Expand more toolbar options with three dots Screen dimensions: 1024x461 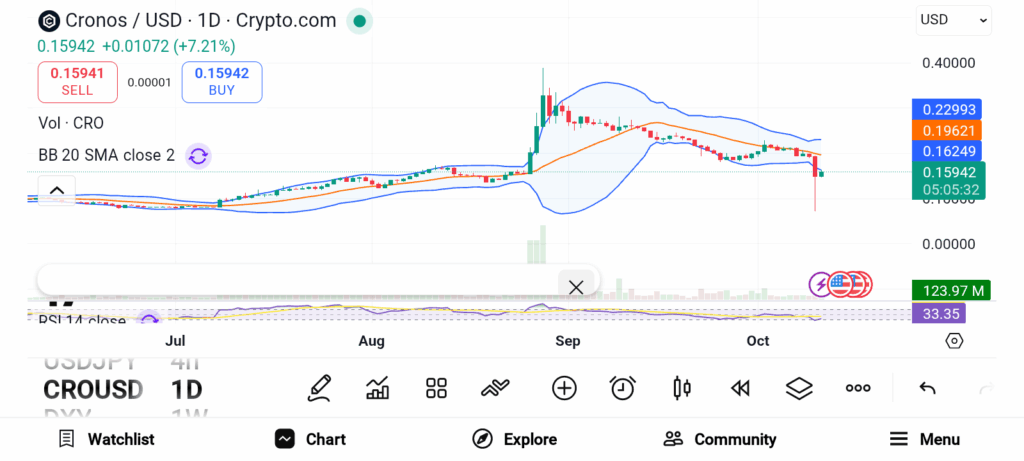pyautogui.click(x=858, y=388)
